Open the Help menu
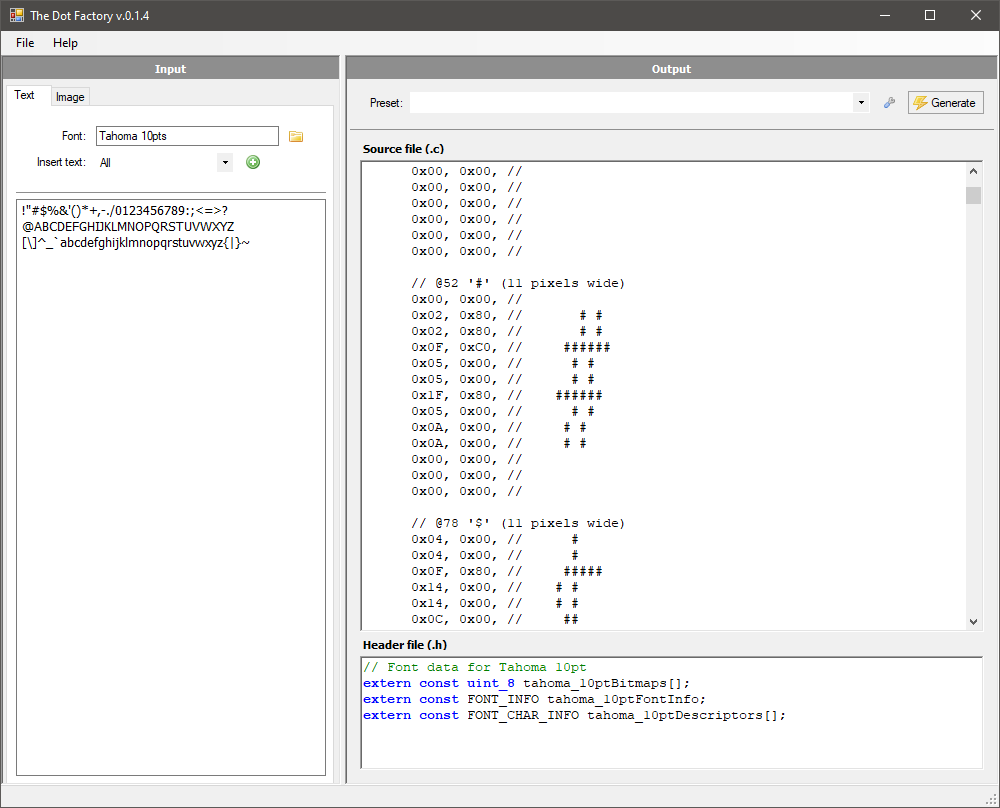Viewport: 1000px width, 808px height. click(x=65, y=43)
